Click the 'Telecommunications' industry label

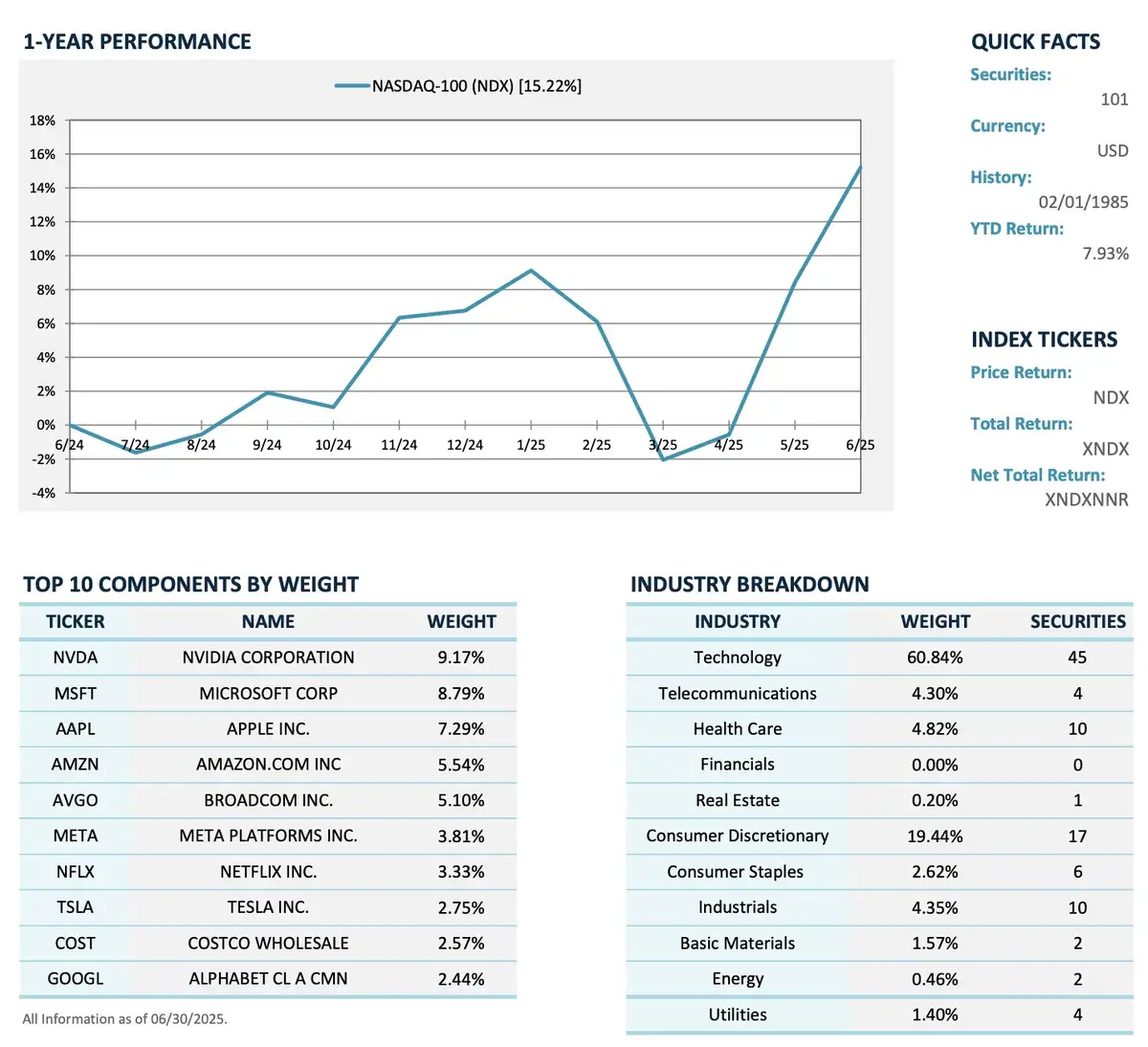(738, 694)
